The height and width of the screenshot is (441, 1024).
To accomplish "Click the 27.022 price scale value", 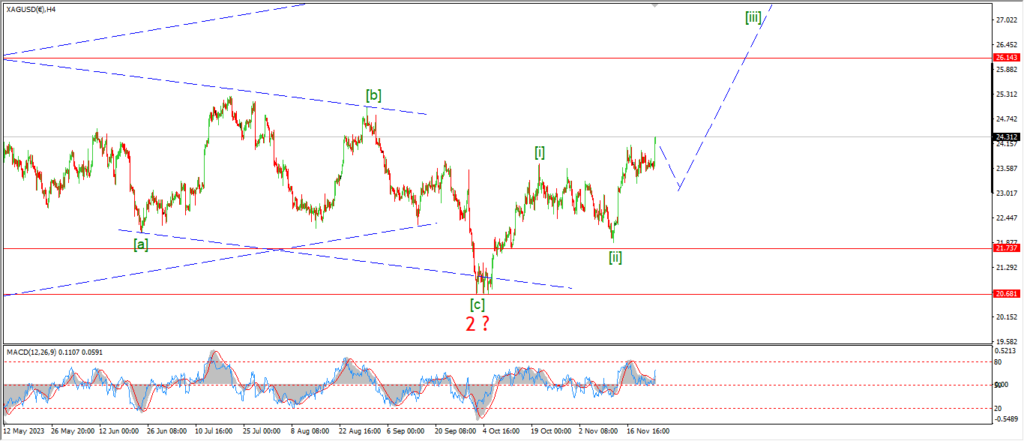I will coord(1006,20).
